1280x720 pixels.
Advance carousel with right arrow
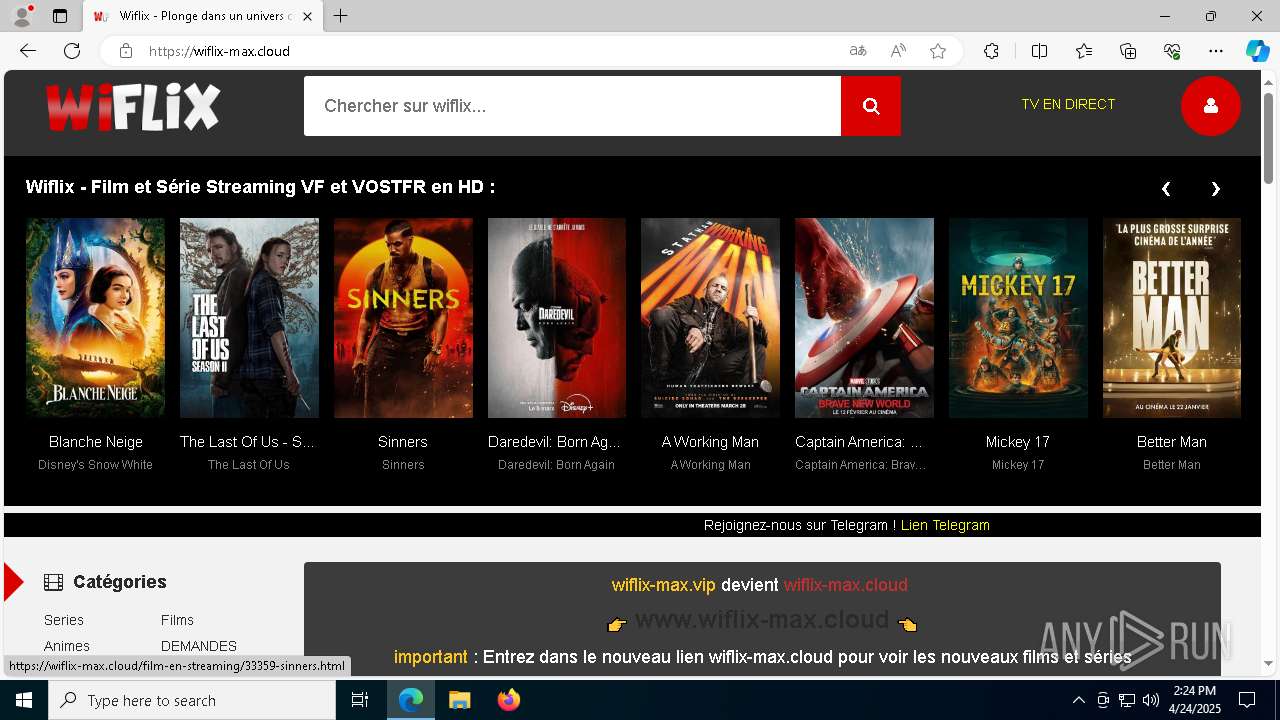1216,189
